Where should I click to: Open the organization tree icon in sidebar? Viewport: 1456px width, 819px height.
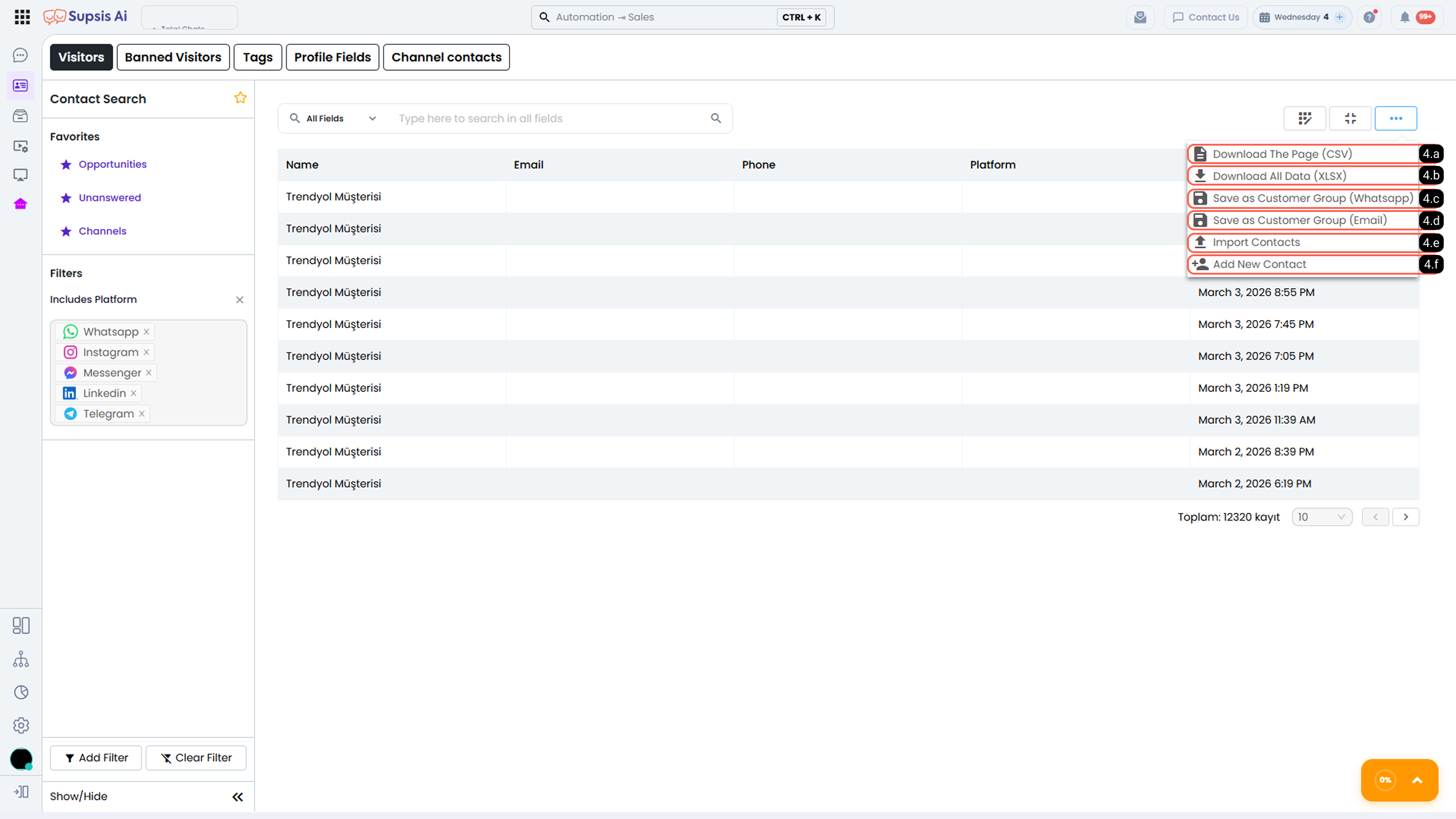[x=21, y=659]
